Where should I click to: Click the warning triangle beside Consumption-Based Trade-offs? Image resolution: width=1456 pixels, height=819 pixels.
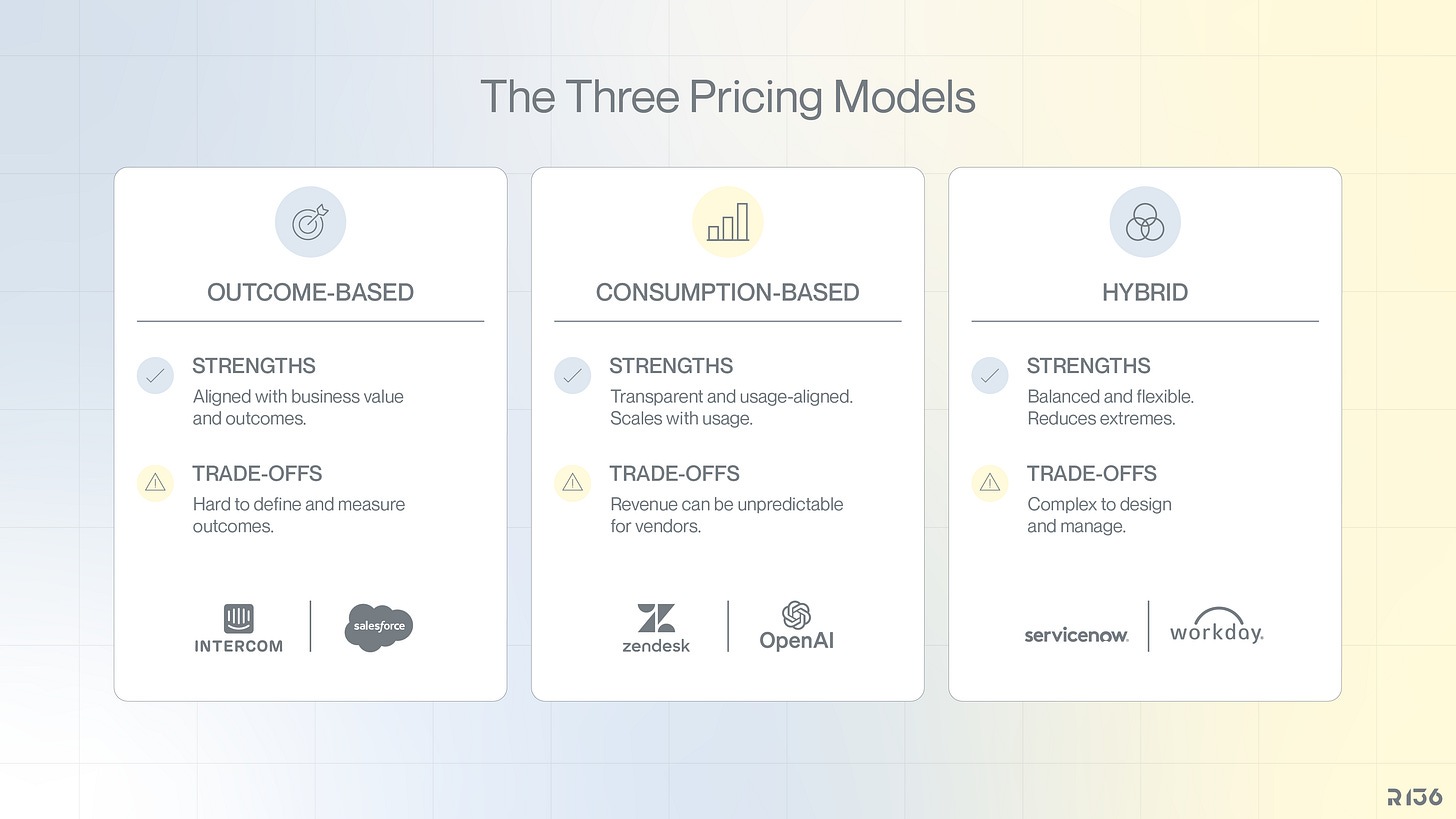coord(572,483)
